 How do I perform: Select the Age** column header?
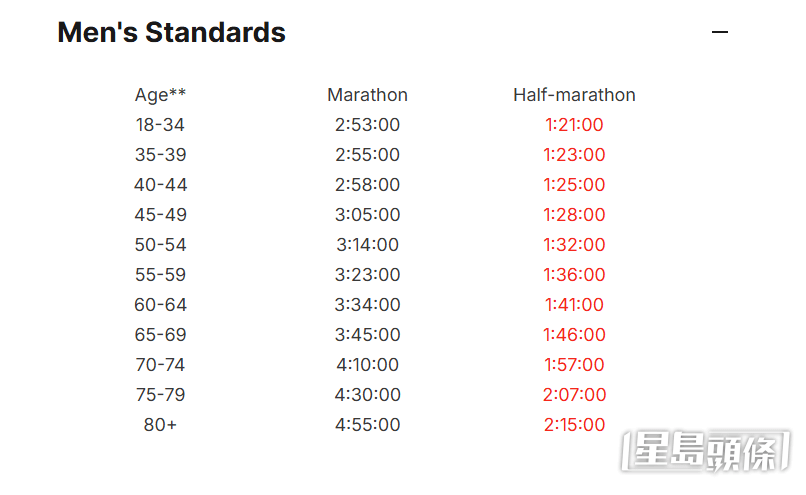pyautogui.click(x=160, y=95)
